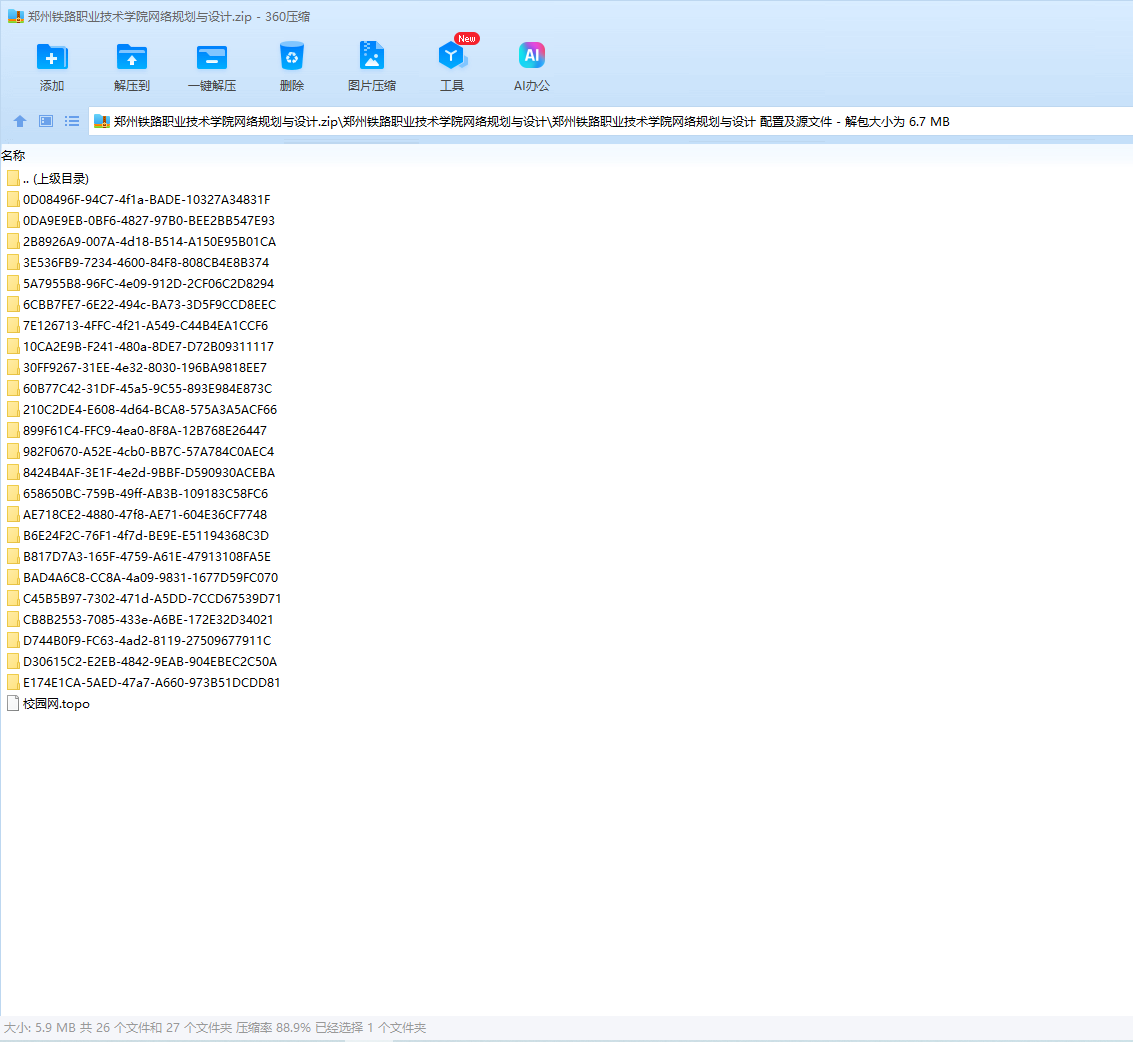Viewport: 1133px width, 1042px height.
Task: Select folder 5A7955B8-96FC-4e09-912D-2CF06C2D8294
Action: click(x=141, y=283)
